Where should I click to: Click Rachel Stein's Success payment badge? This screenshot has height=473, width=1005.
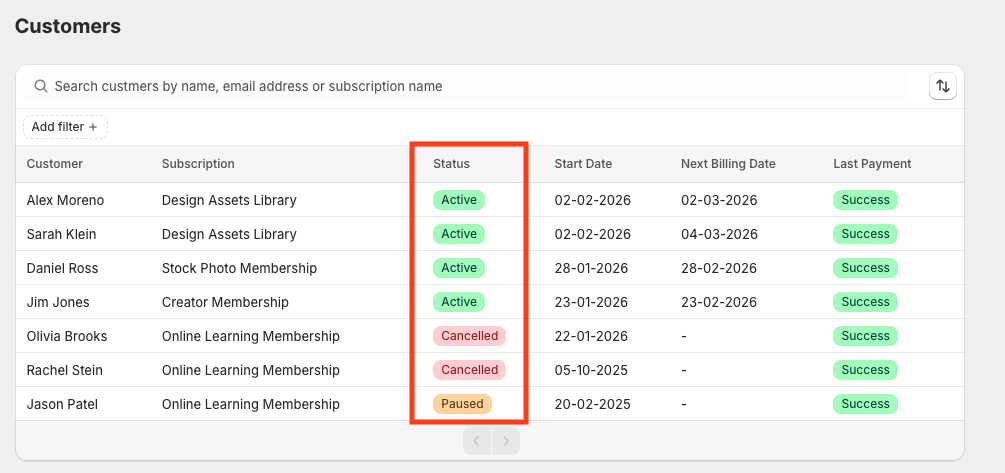(x=865, y=370)
